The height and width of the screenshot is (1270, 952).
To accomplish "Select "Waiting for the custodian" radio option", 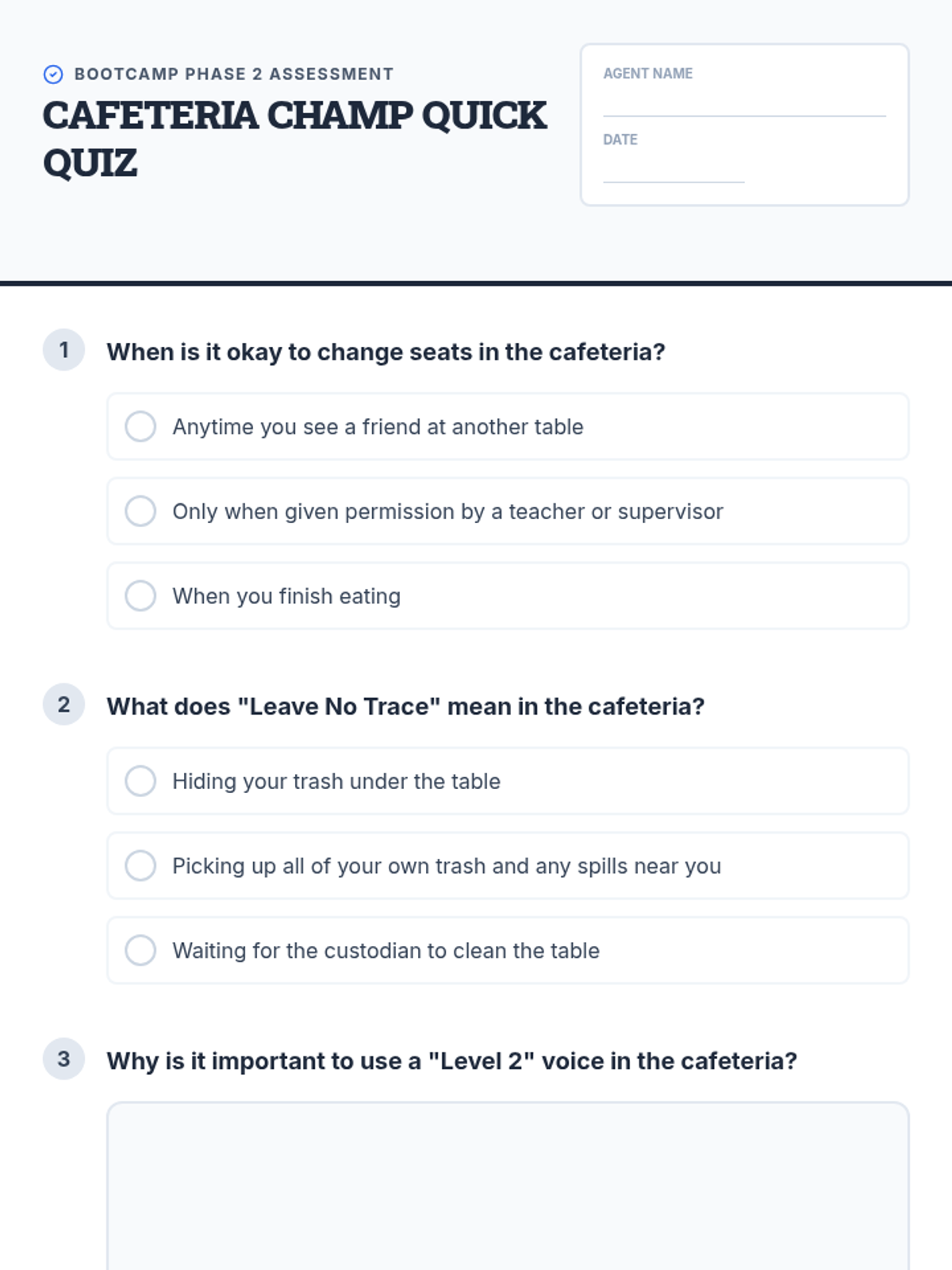I will tap(140, 951).
